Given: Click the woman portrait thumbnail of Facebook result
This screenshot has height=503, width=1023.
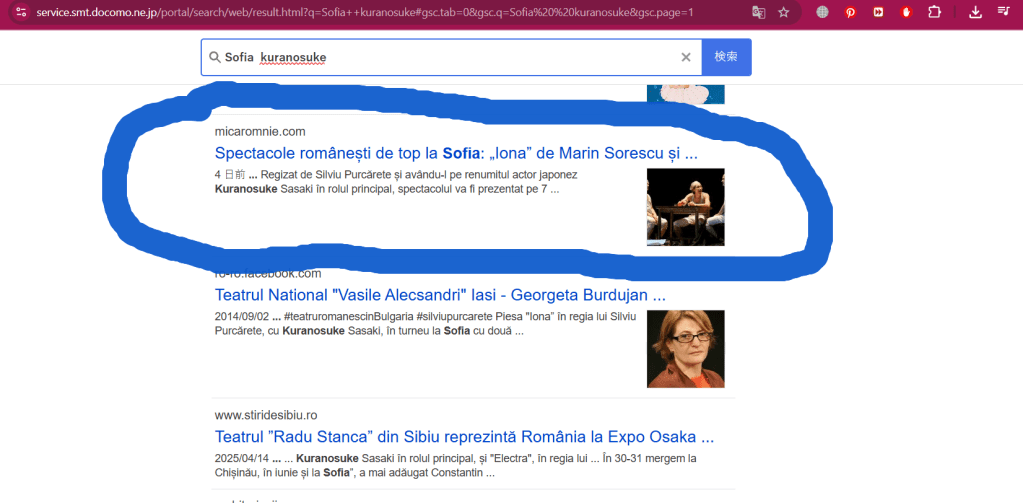Looking at the screenshot, I should coord(686,349).
